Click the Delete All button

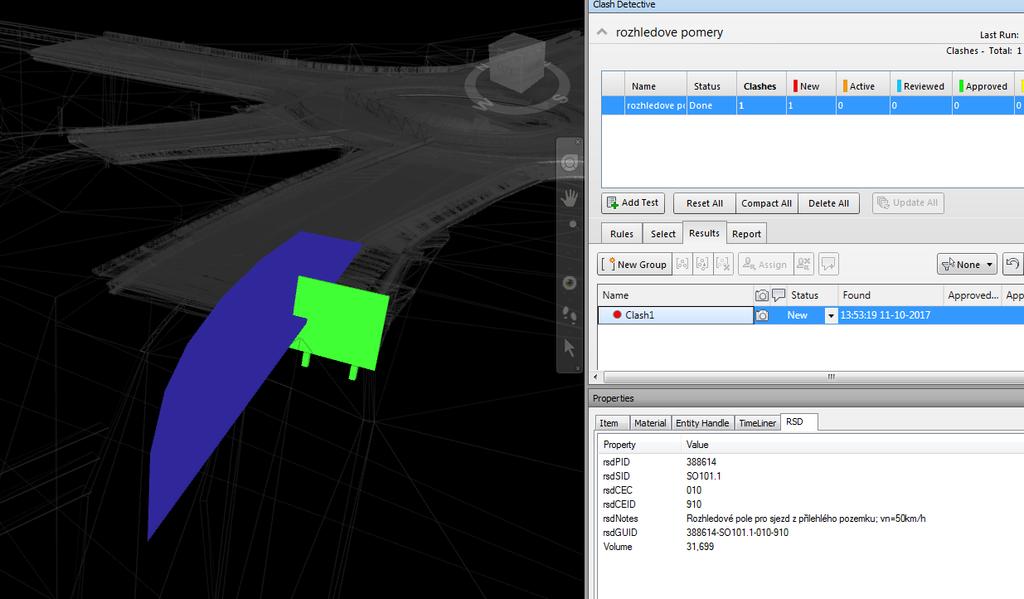tap(829, 203)
